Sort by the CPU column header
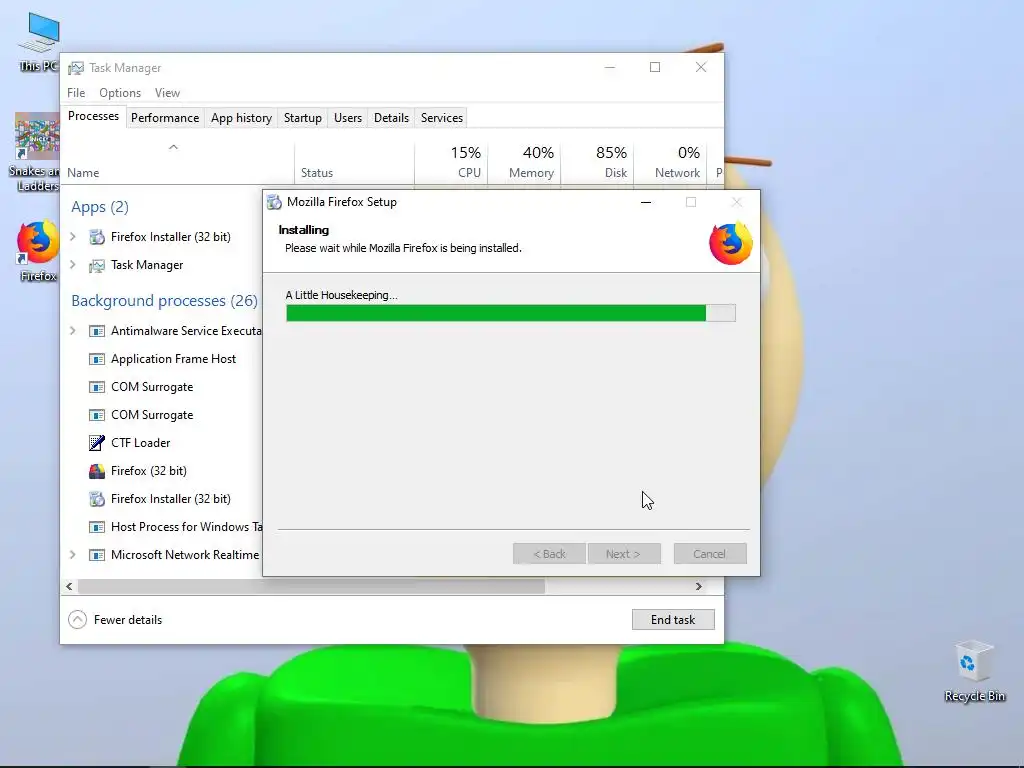The width and height of the screenshot is (1024, 768). tap(451, 162)
